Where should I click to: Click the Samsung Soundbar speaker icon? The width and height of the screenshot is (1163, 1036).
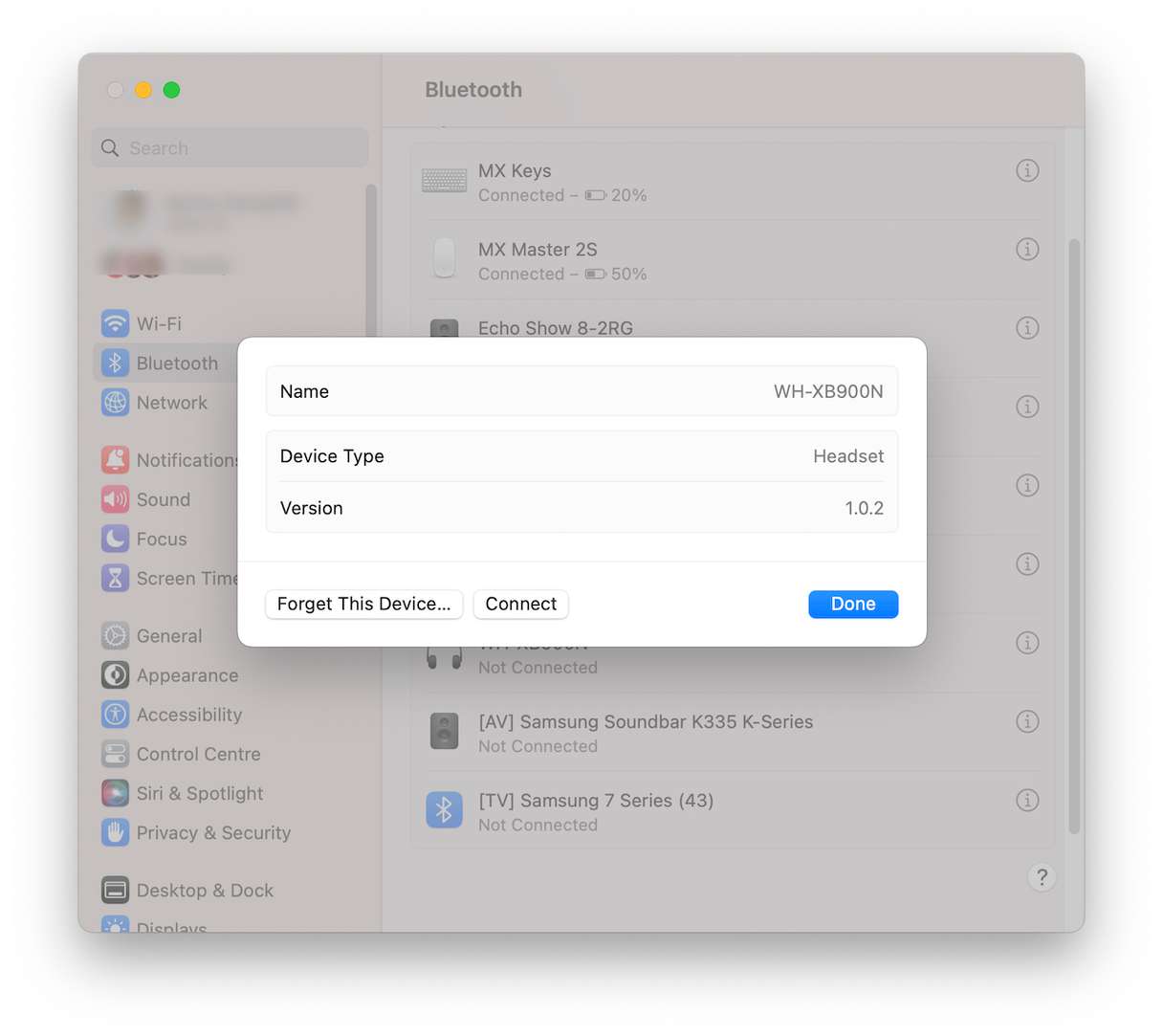[x=444, y=732]
